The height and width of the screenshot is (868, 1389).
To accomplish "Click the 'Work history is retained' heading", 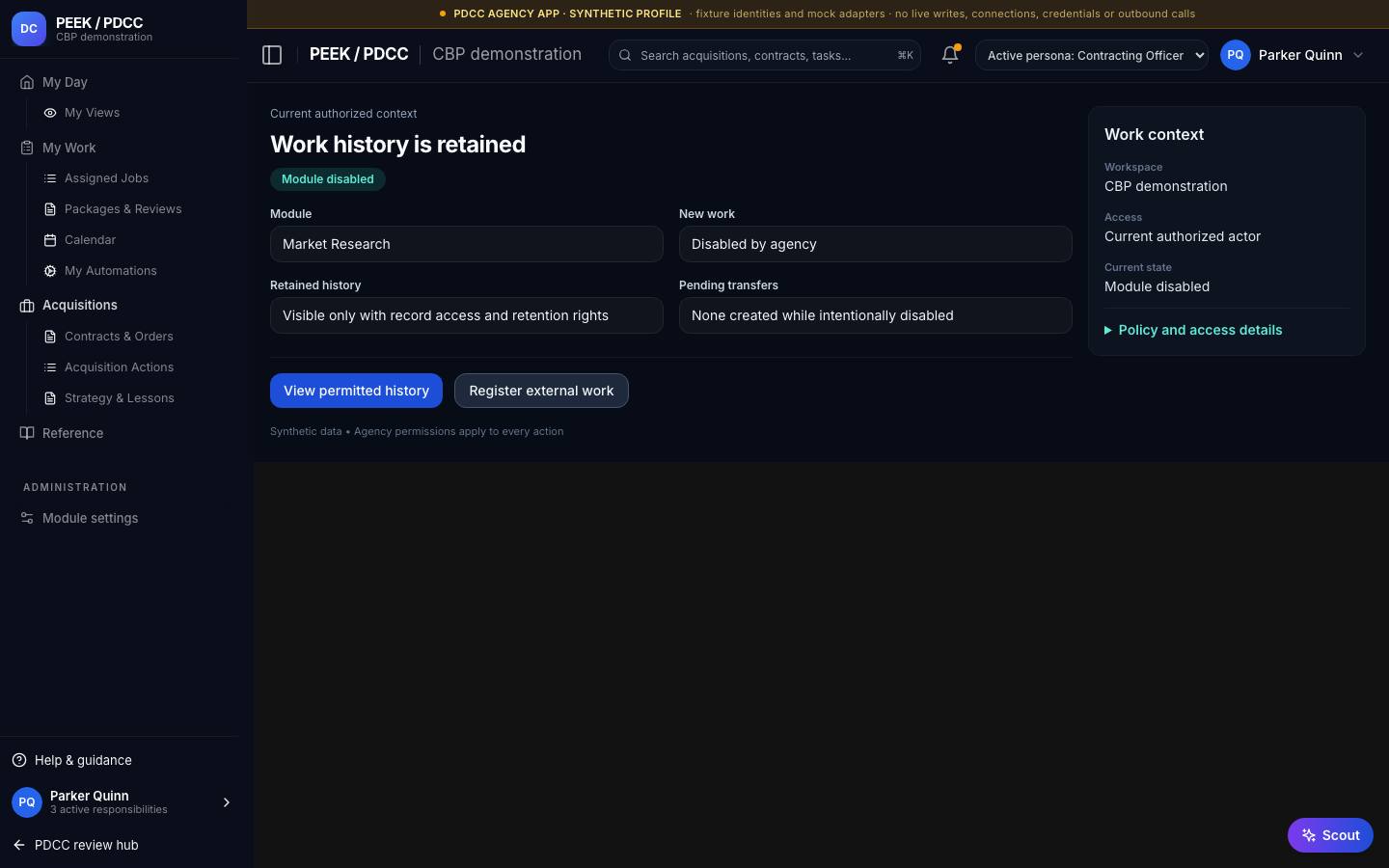I will 398,145.
